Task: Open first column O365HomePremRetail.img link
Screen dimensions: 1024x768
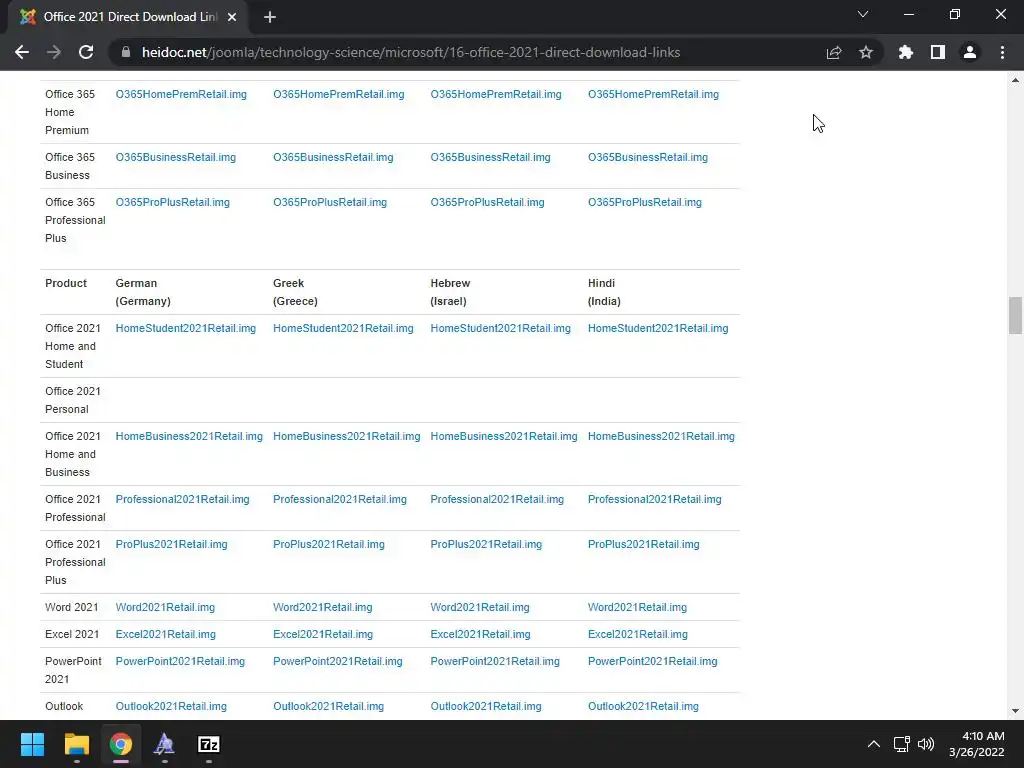Action: [181, 95]
